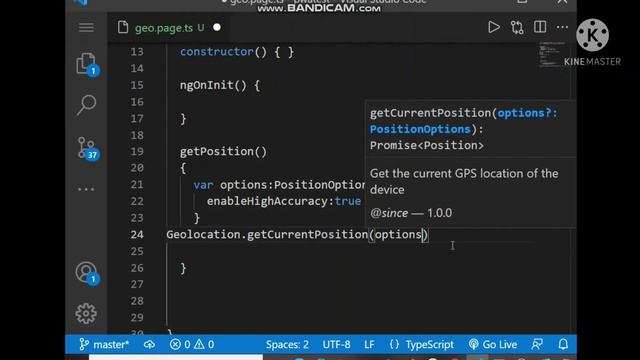The image size is (640, 360).
Task: Click the options argument on line 24
Action: click(398, 235)
